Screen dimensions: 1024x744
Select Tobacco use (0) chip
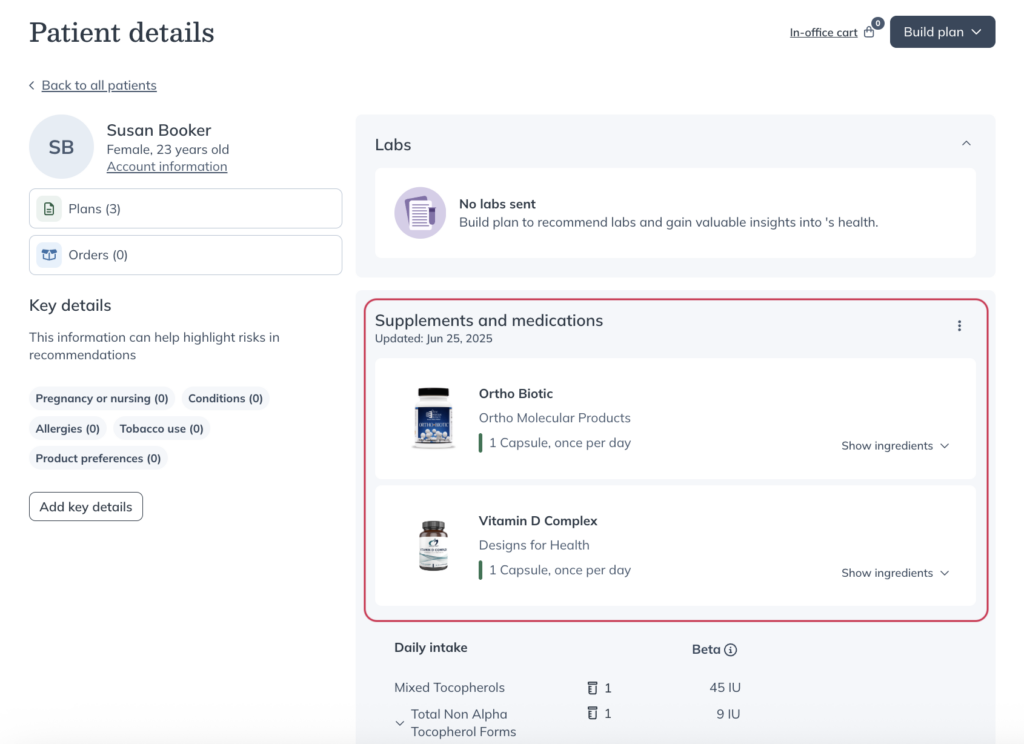click(161, 429)
